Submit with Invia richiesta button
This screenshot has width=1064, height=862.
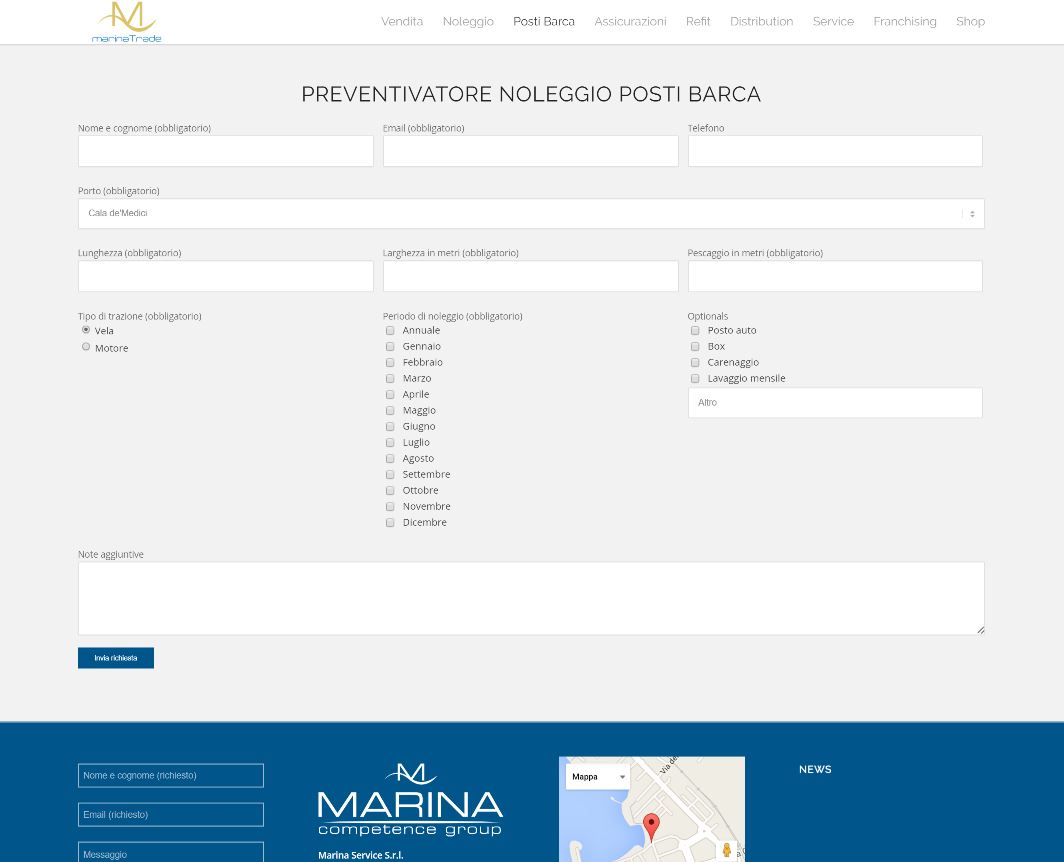coord(116,658)
